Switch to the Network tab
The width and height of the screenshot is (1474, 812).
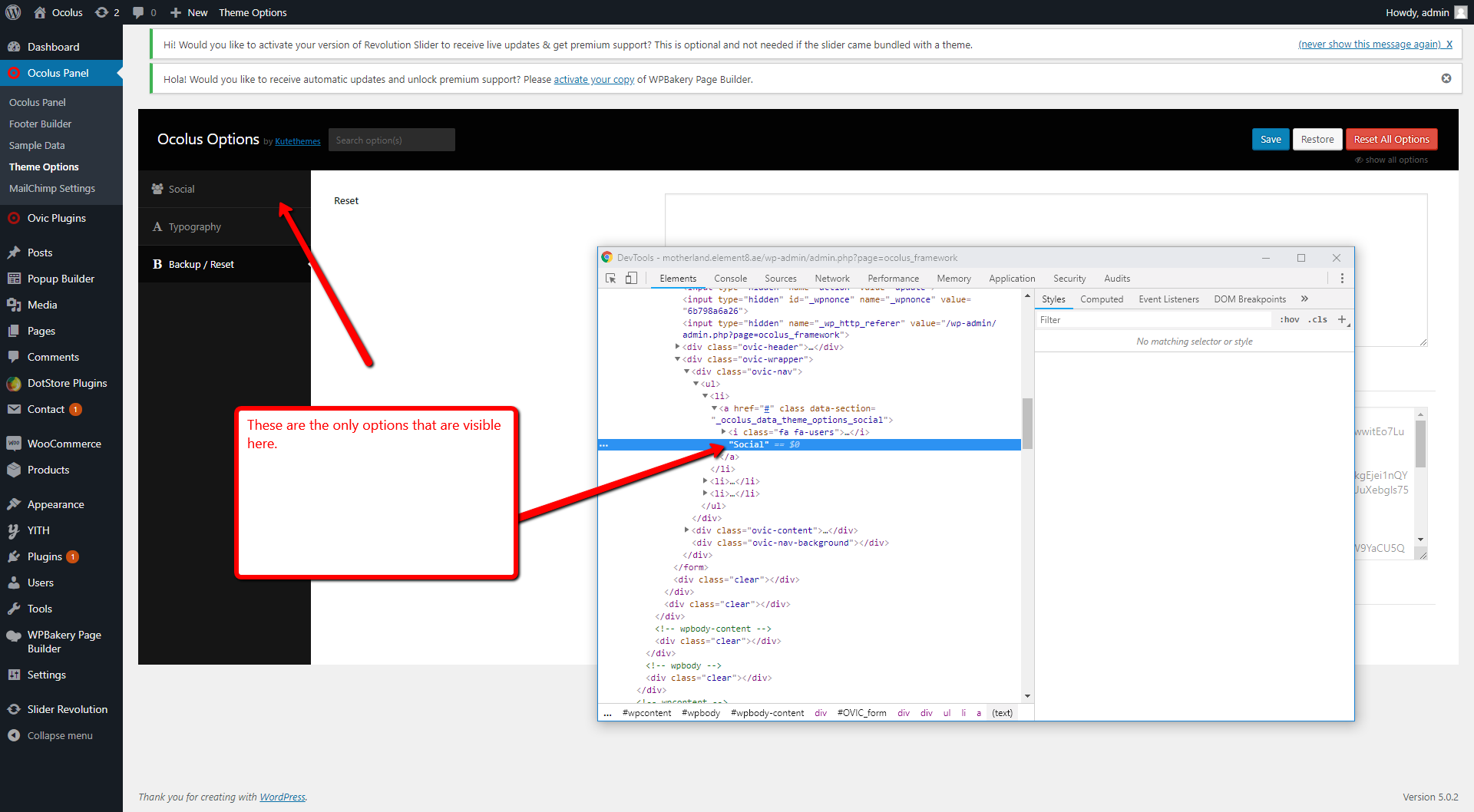[x=832, y=279]
